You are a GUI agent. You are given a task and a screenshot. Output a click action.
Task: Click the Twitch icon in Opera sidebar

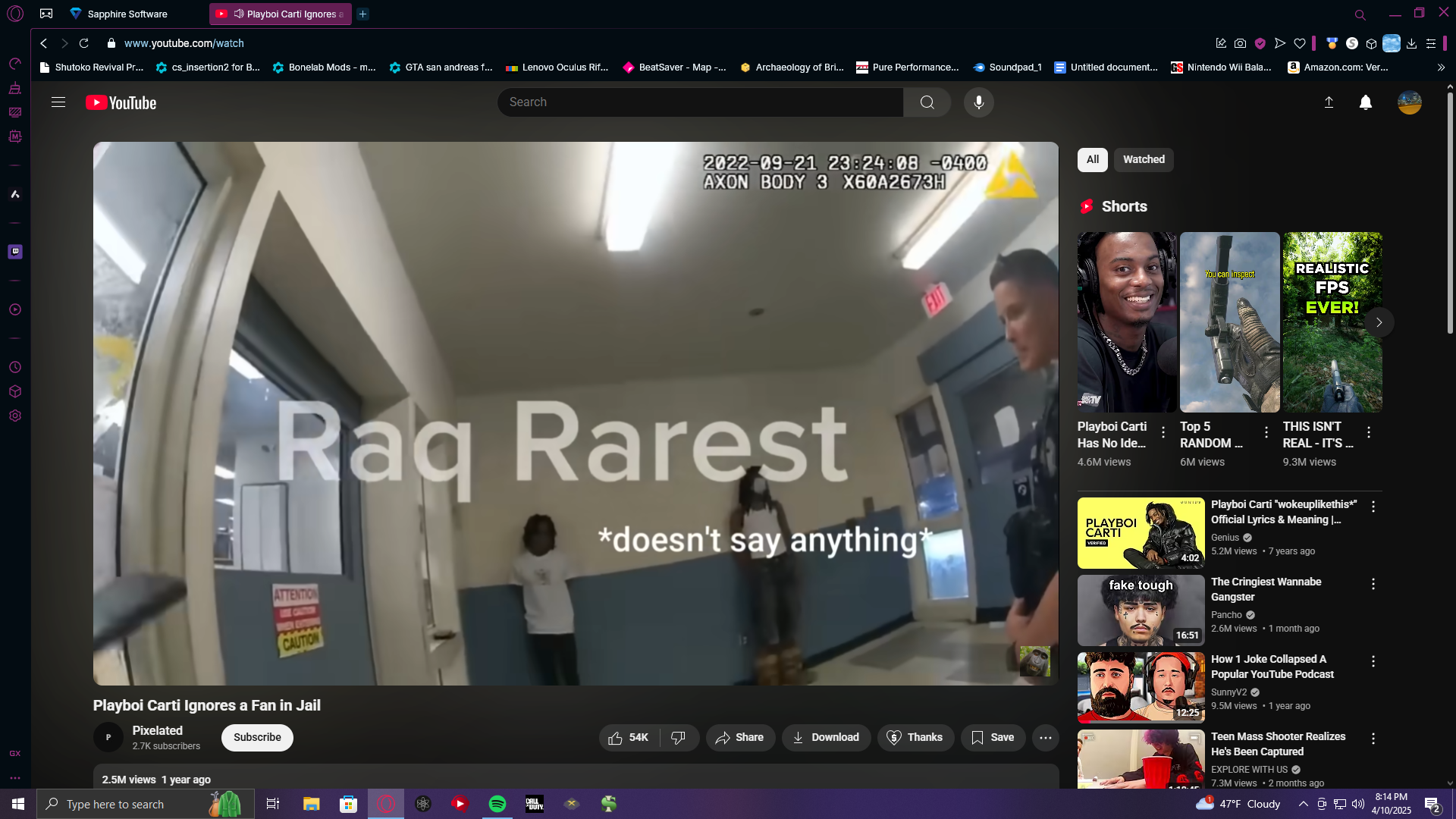coord(15,252)
